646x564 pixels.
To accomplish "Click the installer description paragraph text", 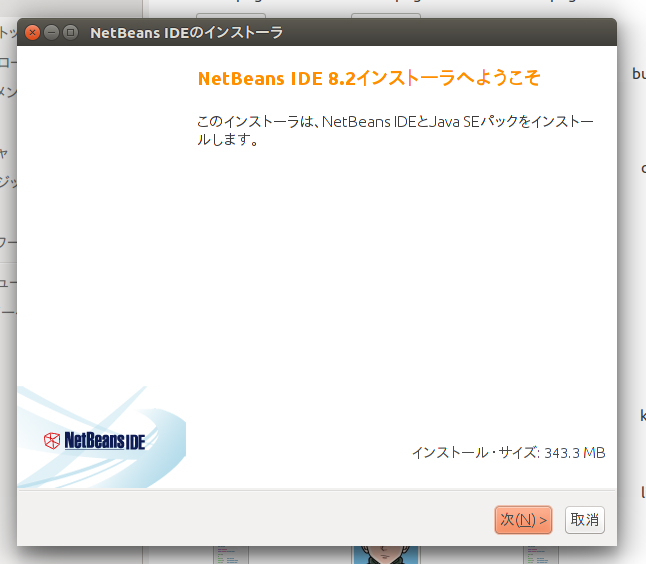I will [395, 131].
